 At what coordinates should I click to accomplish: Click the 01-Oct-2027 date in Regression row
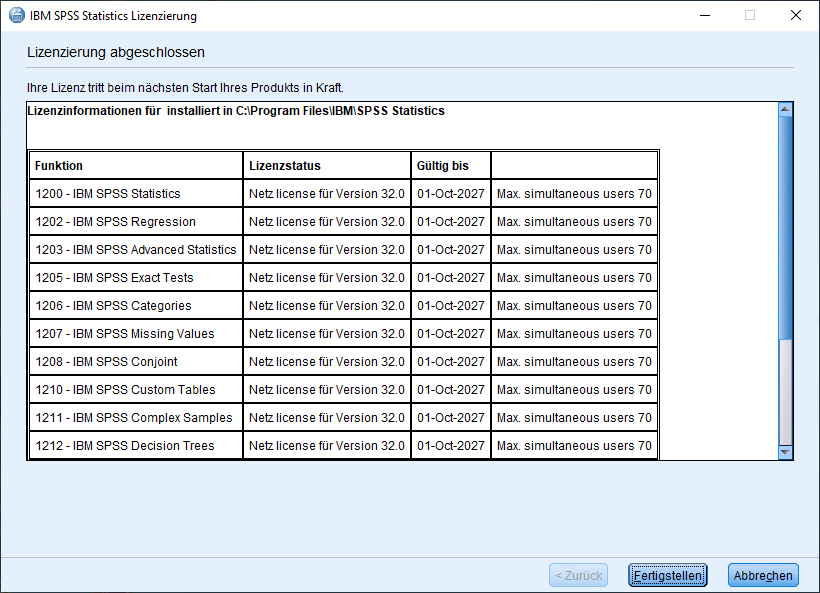(x=451, y=222)
